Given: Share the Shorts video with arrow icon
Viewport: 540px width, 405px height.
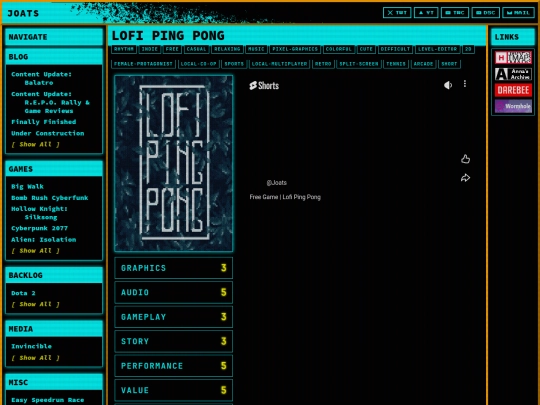Looking at the screenshot, I should 465,178.
